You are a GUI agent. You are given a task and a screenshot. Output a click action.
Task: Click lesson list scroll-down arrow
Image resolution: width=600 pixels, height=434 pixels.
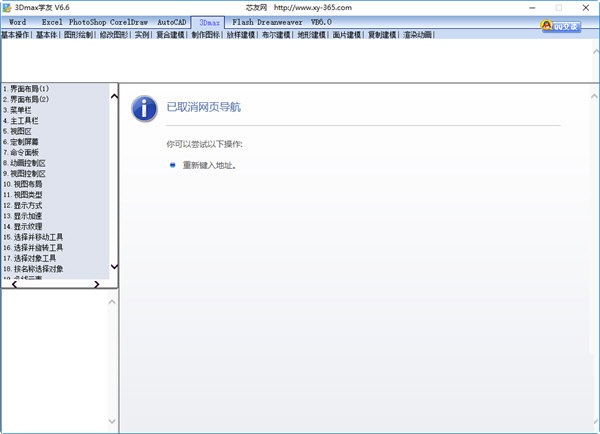pyautogui.click(x=114, y=266)
